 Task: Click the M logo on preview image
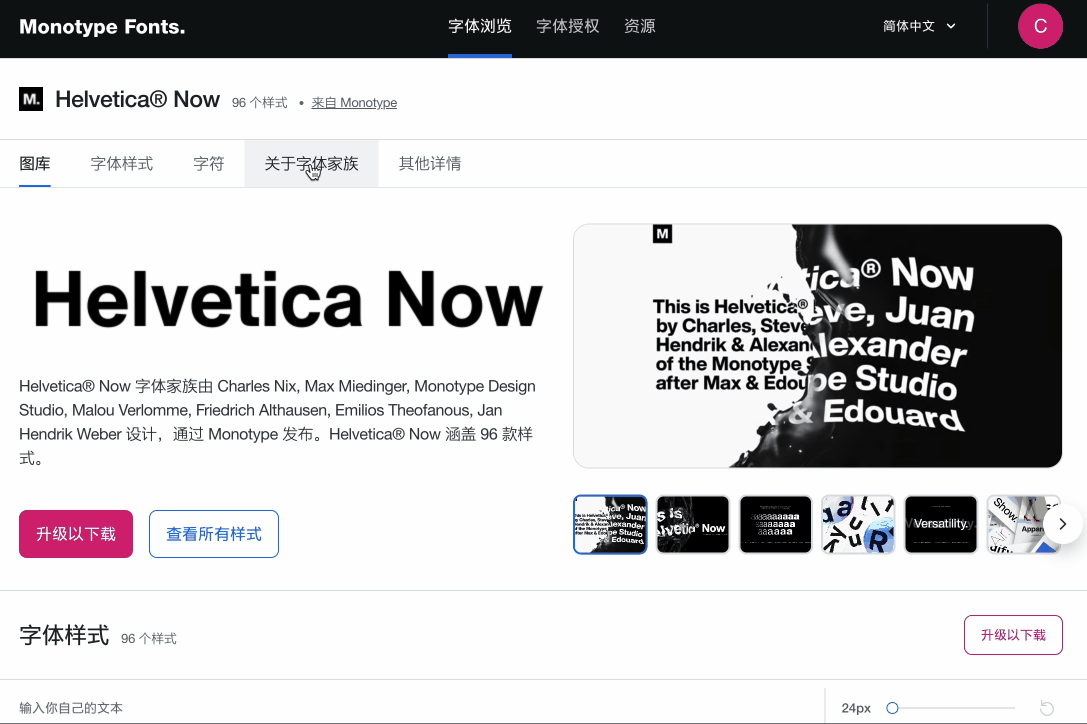tap(662, 234)
